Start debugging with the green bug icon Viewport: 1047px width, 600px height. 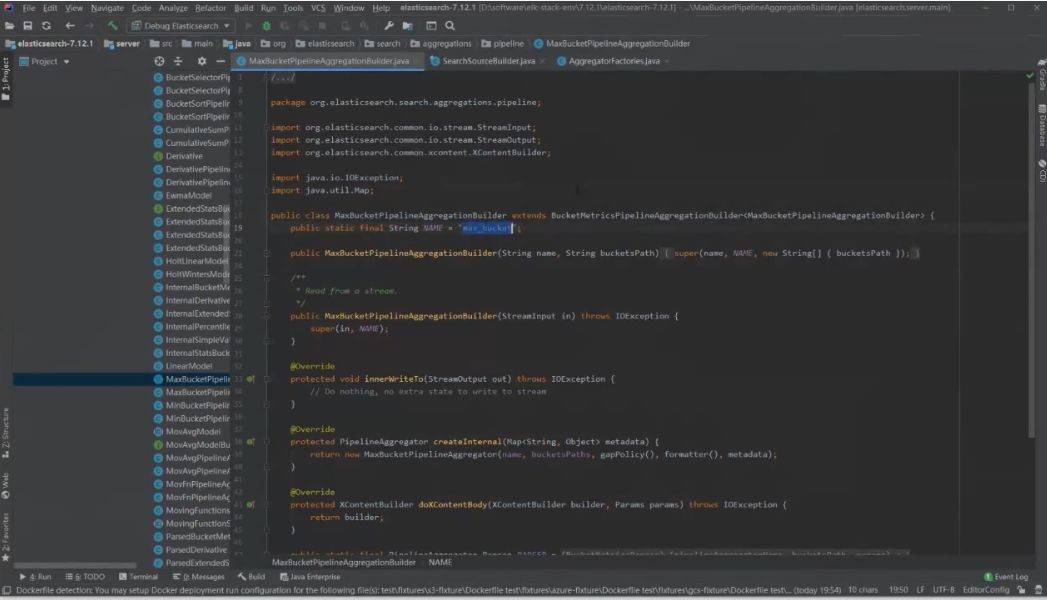pyautogui.click(x=266, y=25)
